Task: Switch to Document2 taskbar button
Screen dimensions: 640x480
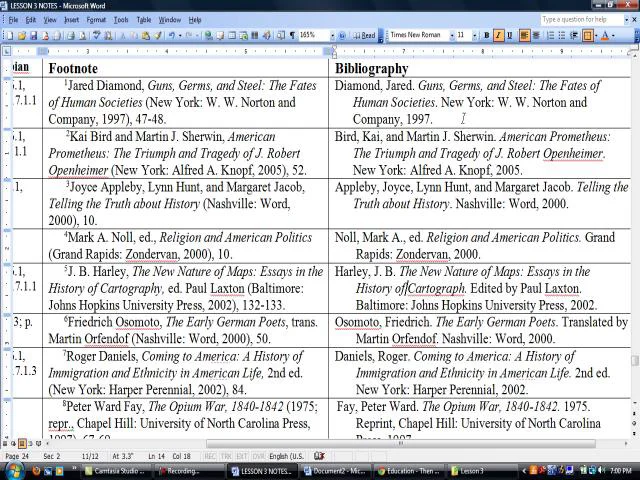Action: tap(336, 471)
